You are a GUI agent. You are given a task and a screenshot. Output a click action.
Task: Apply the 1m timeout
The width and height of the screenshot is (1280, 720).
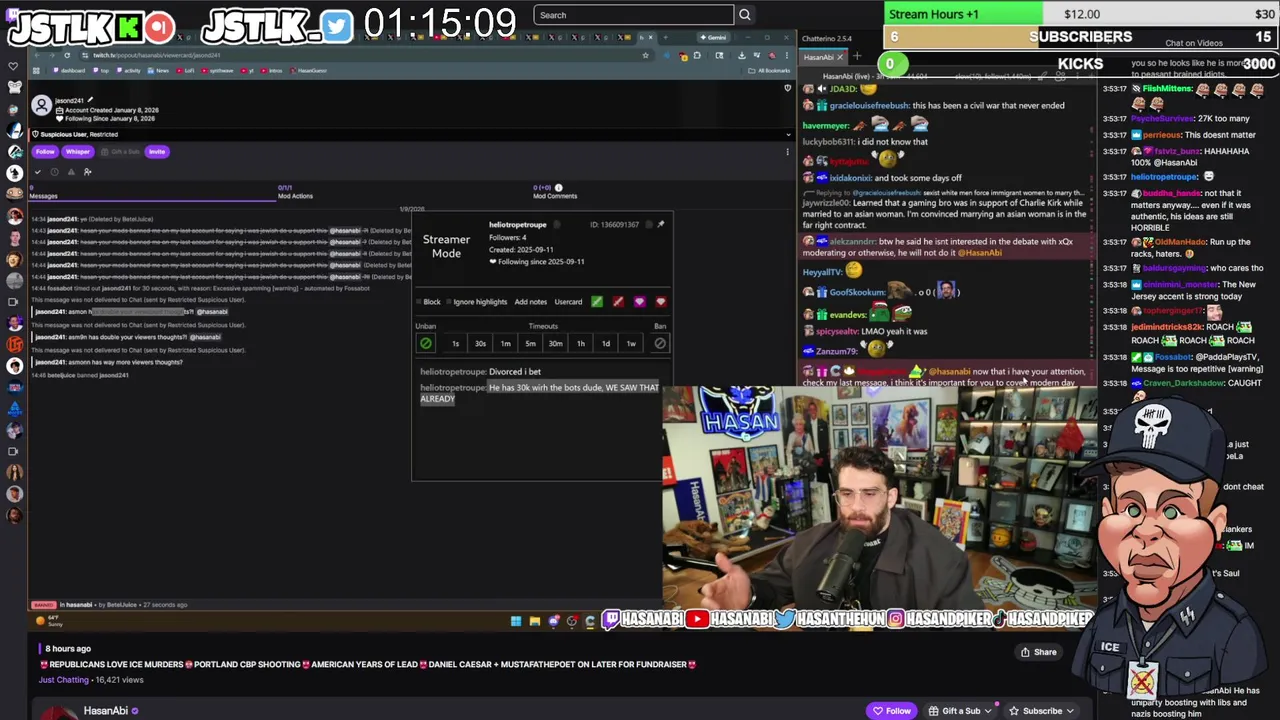point(505,343)
